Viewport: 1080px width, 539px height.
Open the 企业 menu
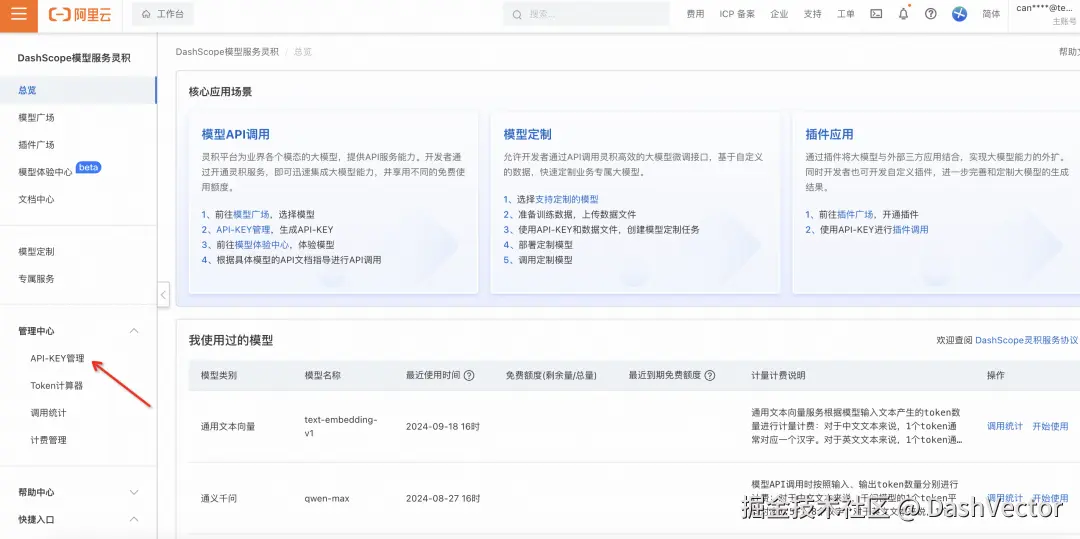(779, 14)
